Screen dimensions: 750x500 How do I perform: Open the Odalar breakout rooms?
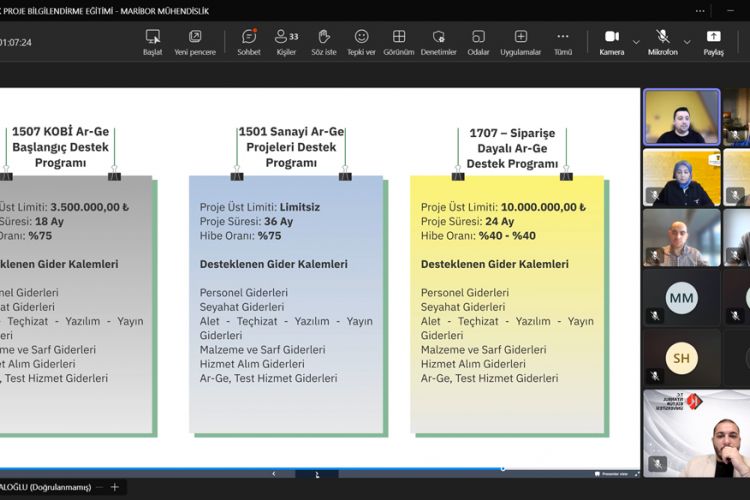tap(478, 42)
